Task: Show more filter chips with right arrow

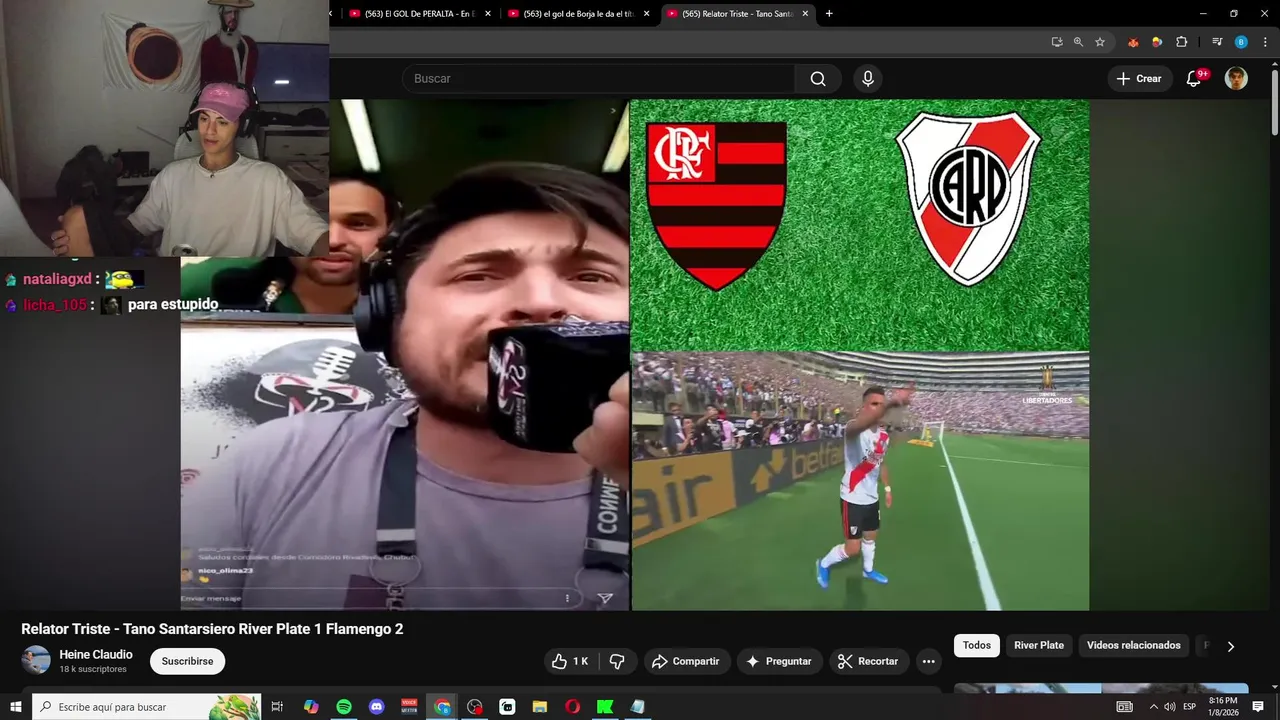Action: coord(1230,646)
